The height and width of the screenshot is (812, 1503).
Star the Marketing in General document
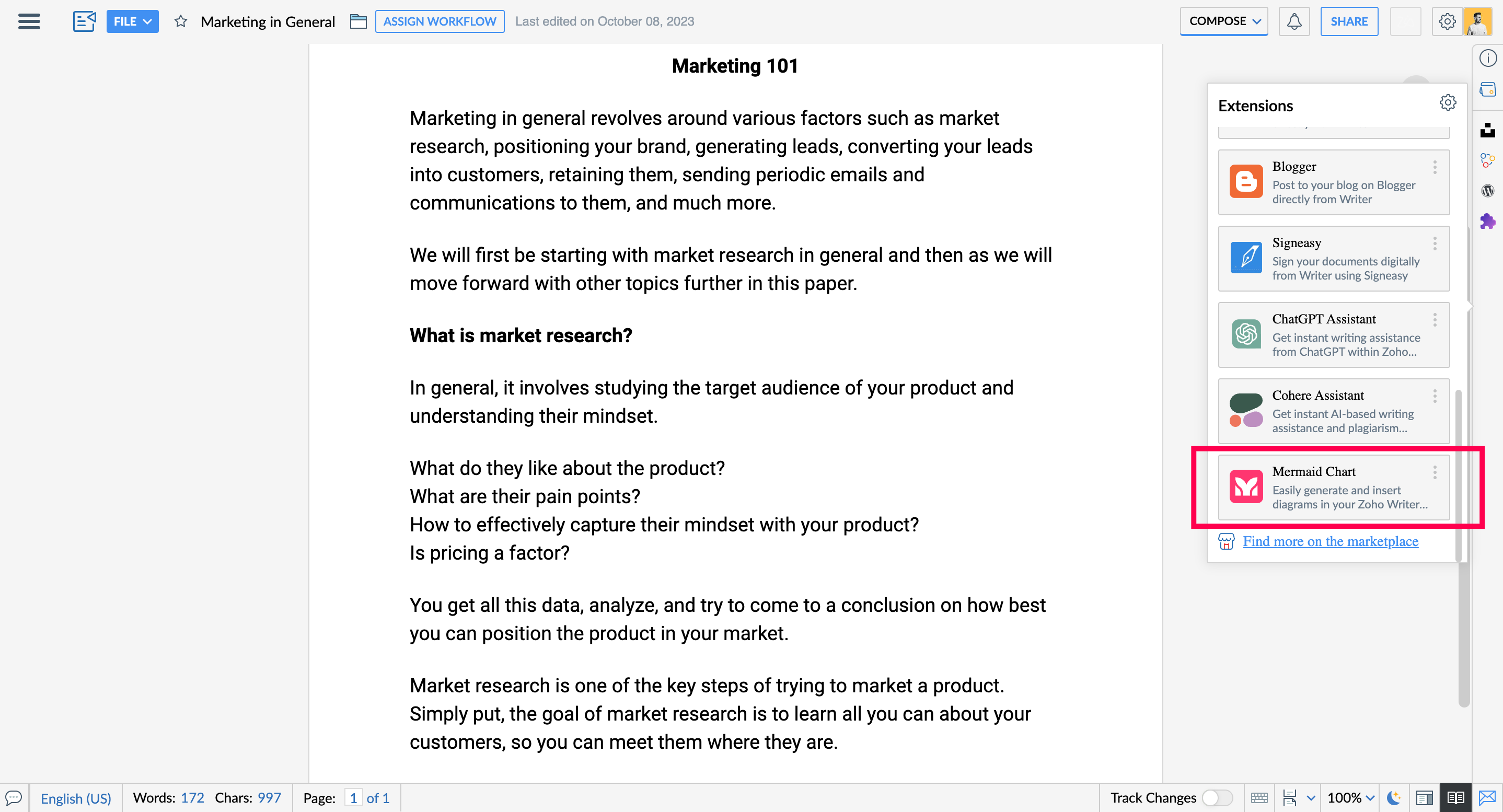point(181,21)
